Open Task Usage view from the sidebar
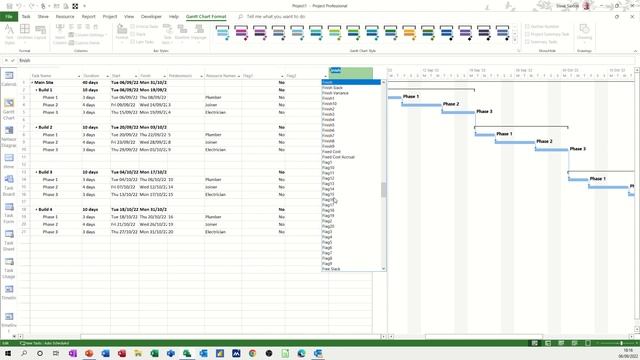 tap(9, 268)
